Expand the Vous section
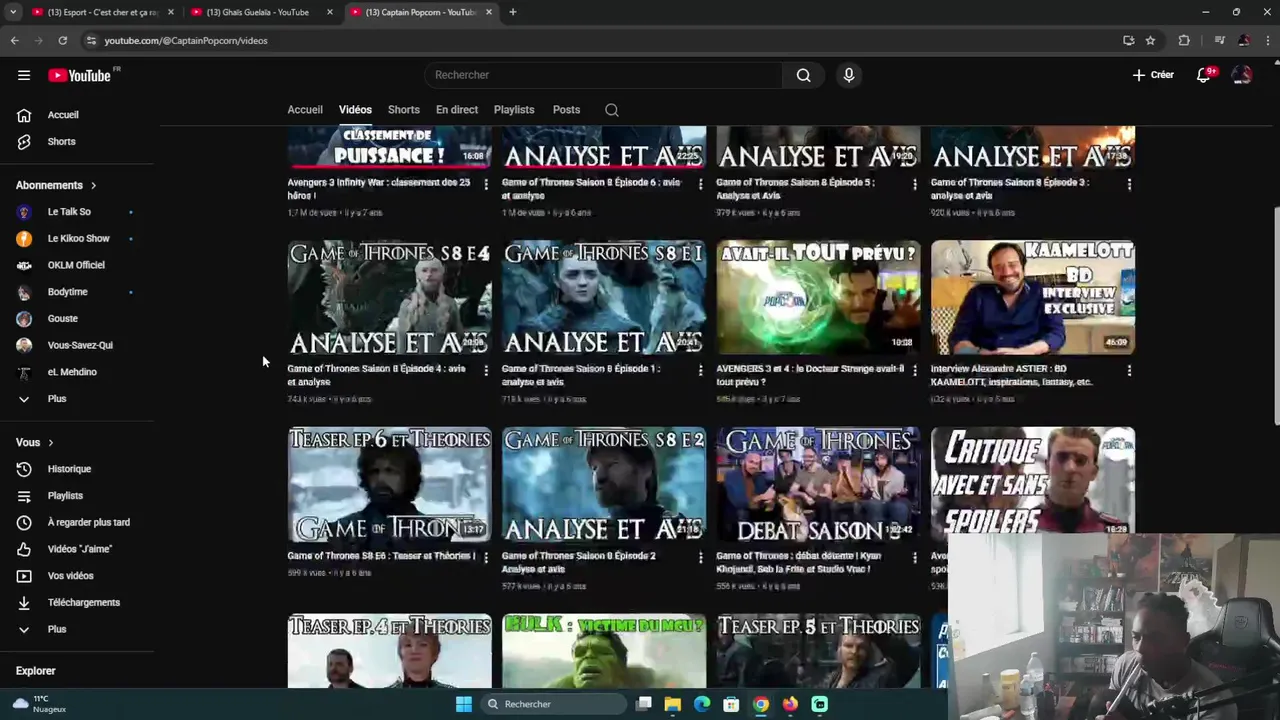Image resolution: width=1280 pixels, height=720 pixels. [35, 442]
